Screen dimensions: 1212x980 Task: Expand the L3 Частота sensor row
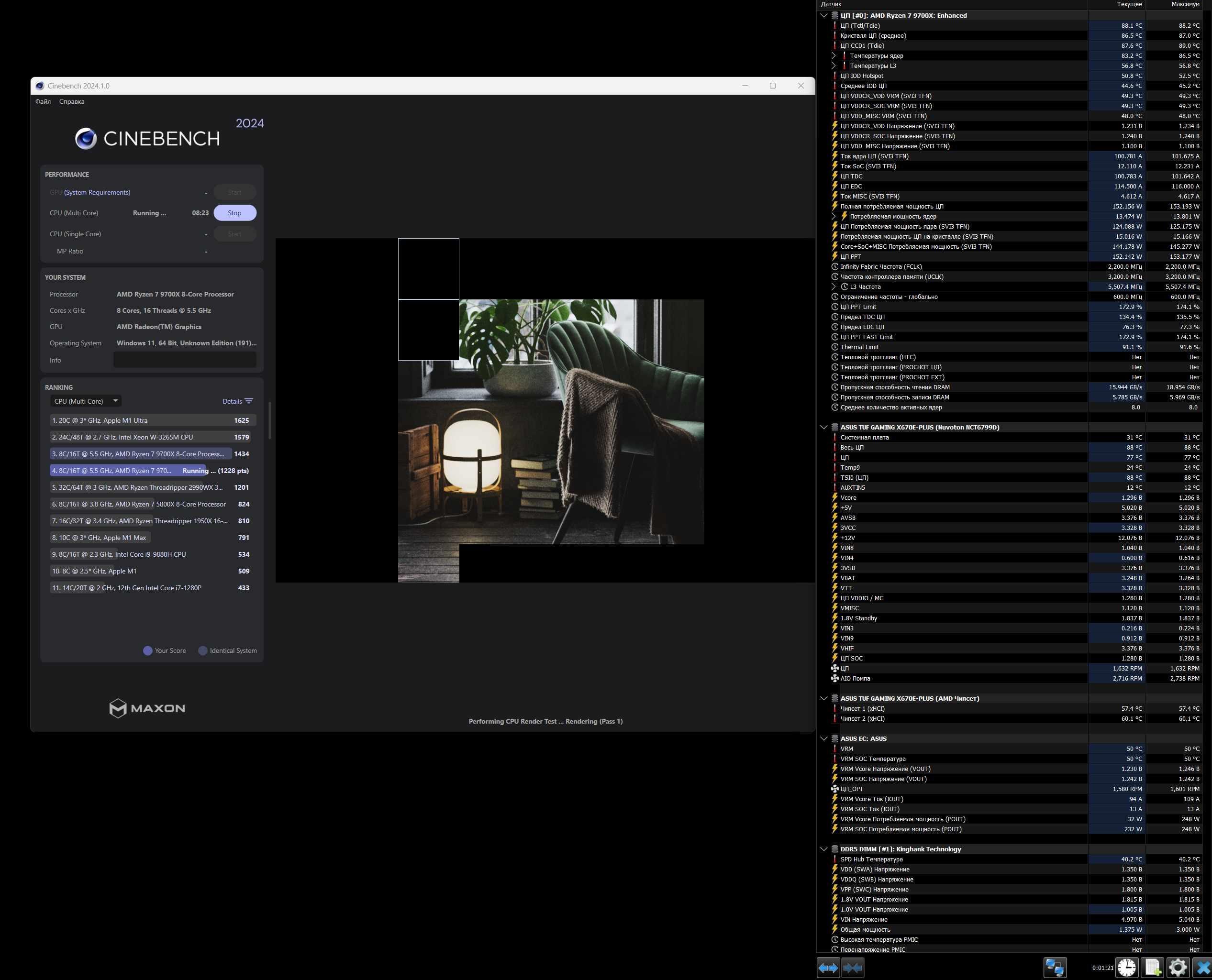834,287
